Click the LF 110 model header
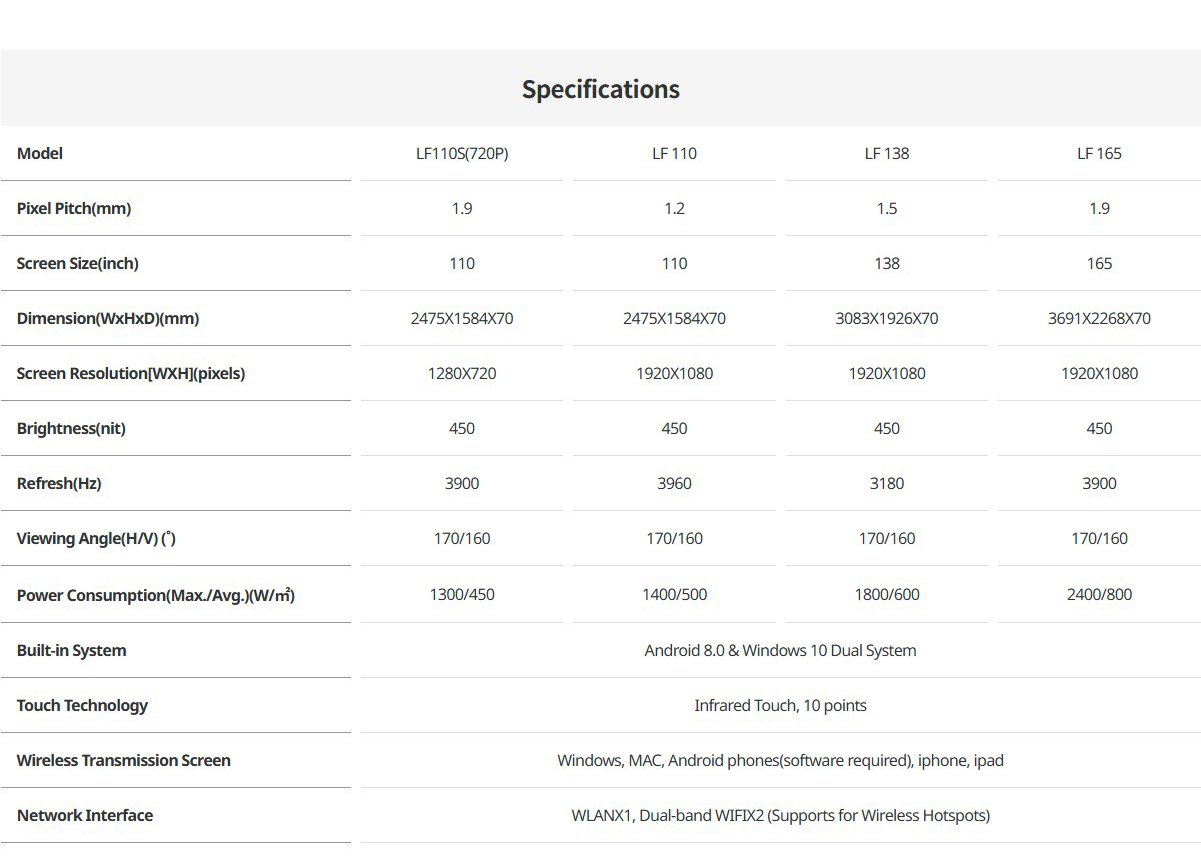Screen dimensions: 1201x866 pyautogui.click(x=674, y=153)
